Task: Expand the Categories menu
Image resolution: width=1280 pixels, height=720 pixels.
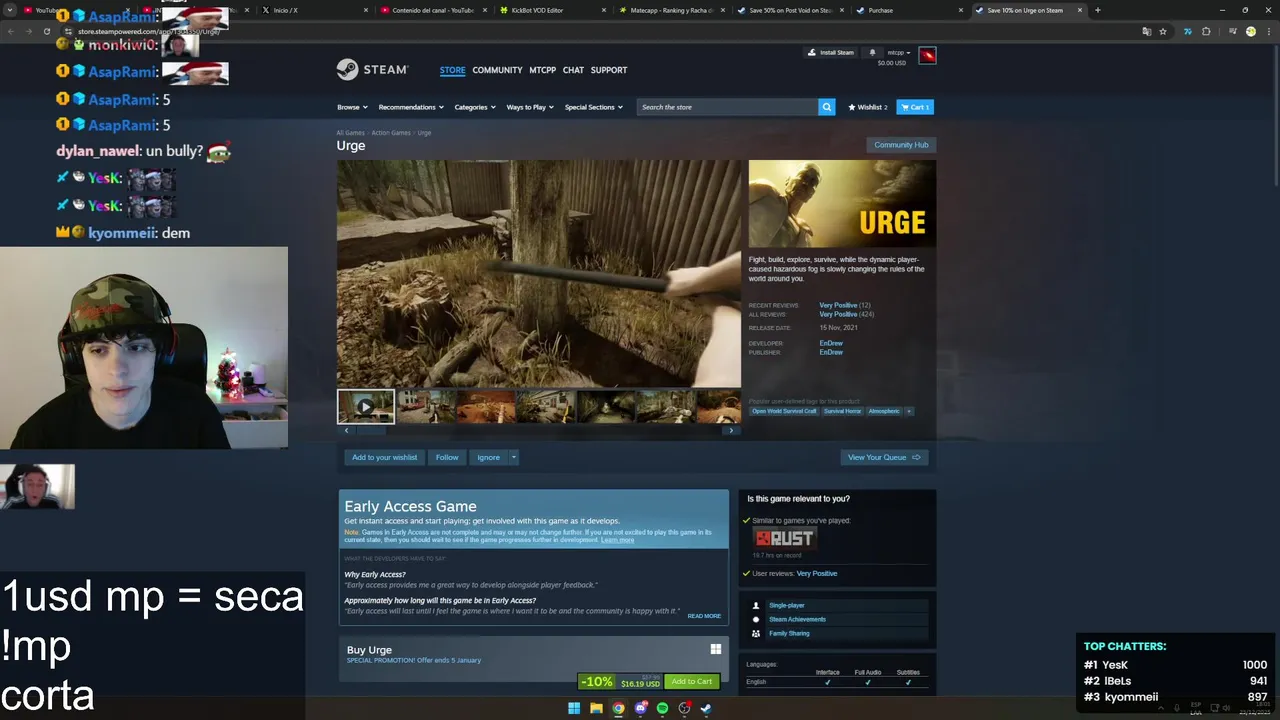Action: [475, 107]
